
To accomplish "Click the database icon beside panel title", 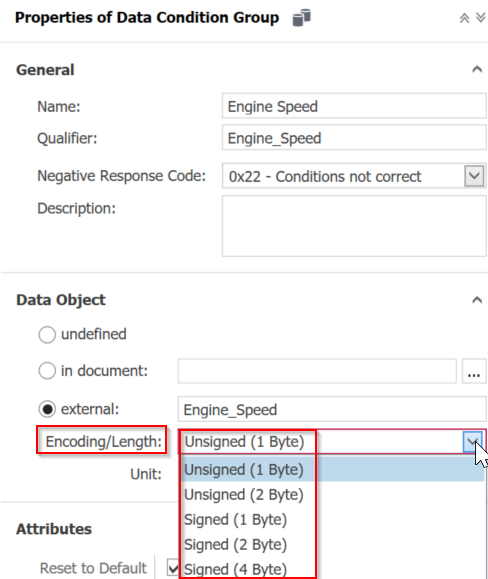I will [302, 18].
